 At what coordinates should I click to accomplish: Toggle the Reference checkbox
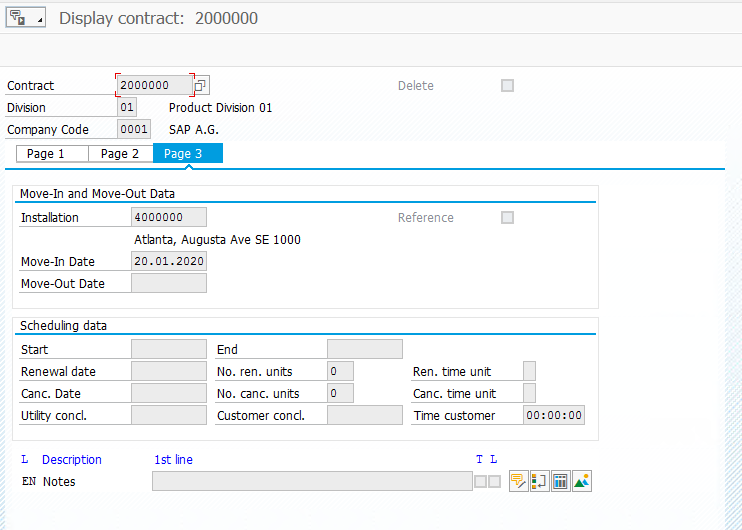507,218
